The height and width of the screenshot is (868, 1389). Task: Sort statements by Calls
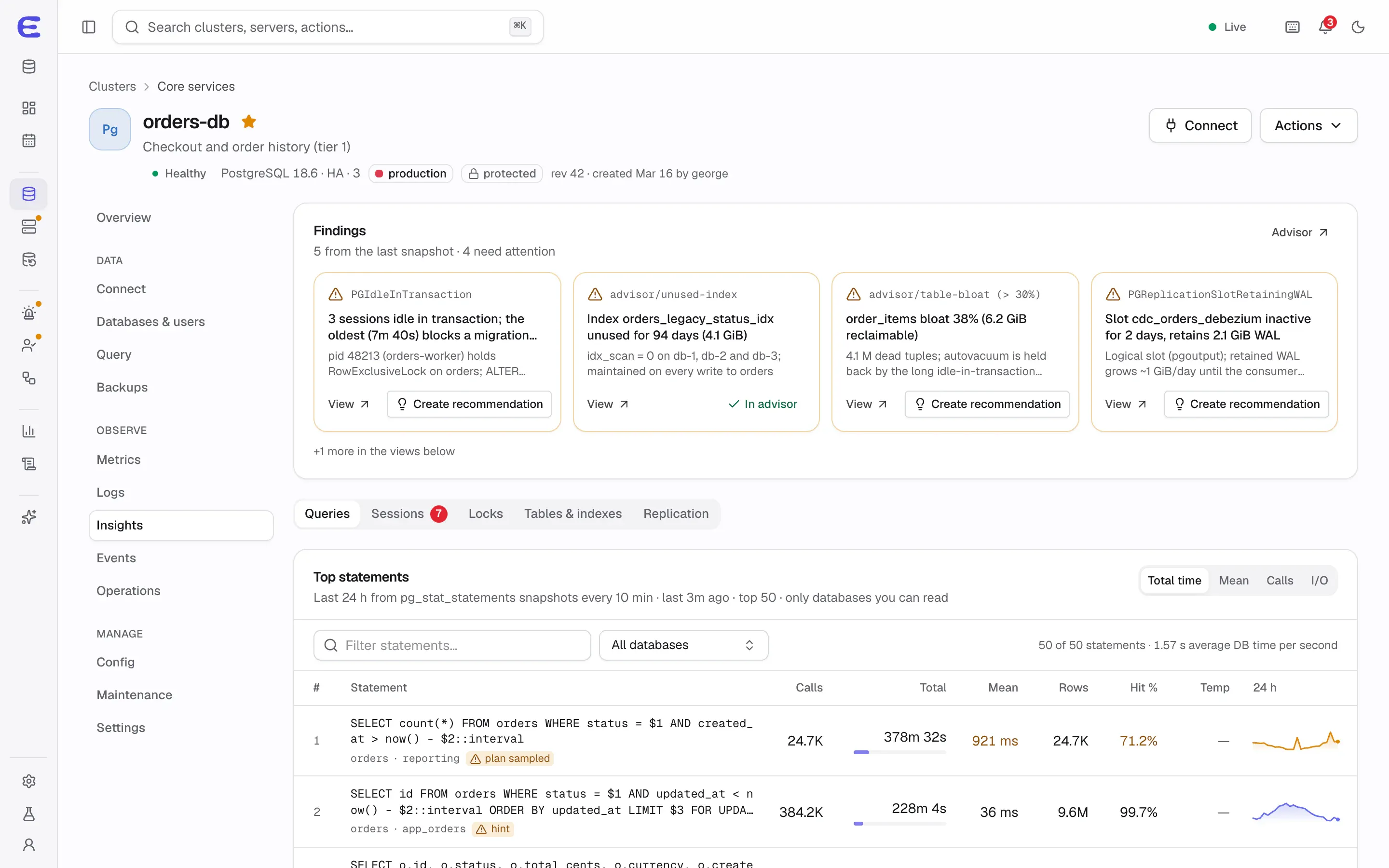1280,581
